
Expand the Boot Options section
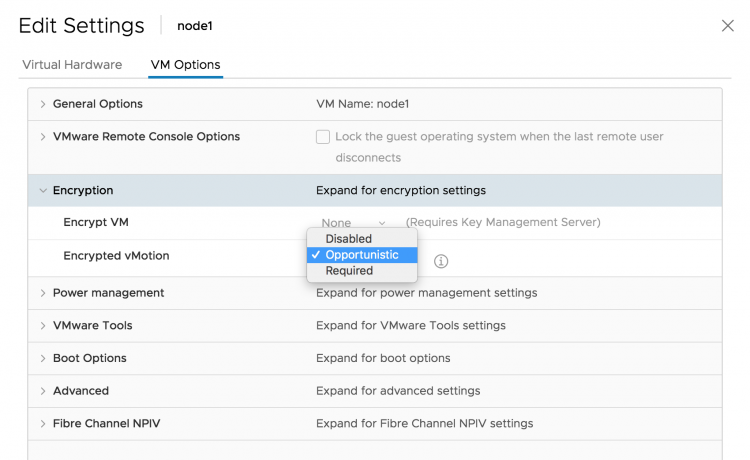click(43, 358)
